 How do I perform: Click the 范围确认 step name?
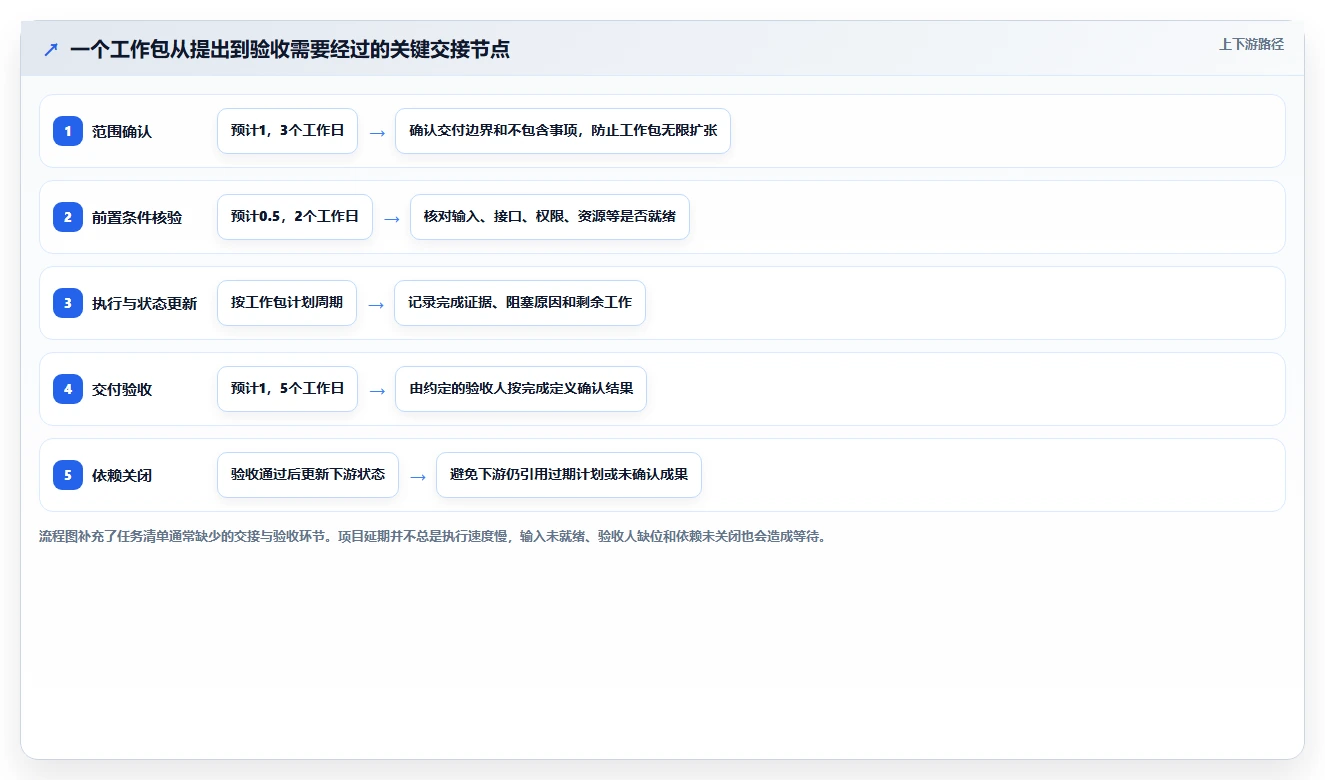(x=122, y=131)
